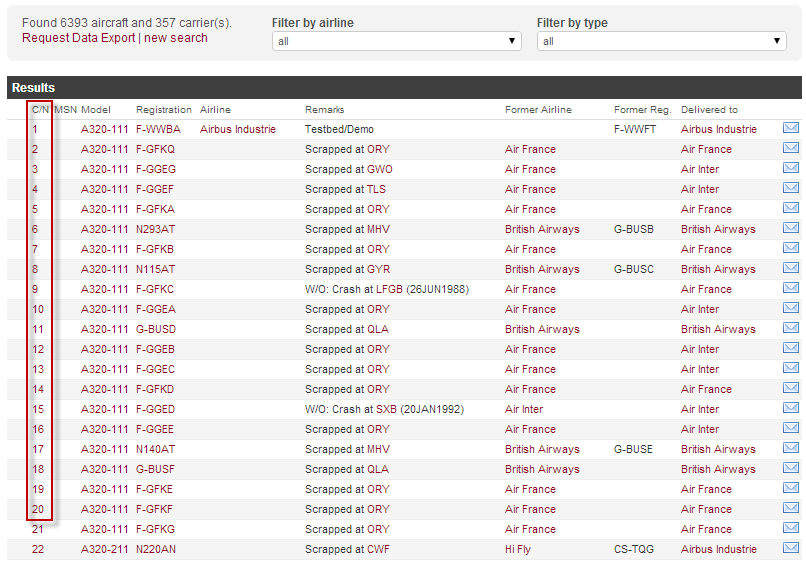
Task: Open registration F-GGEG details
Action: pyautogui.click(x=156, y=169)
